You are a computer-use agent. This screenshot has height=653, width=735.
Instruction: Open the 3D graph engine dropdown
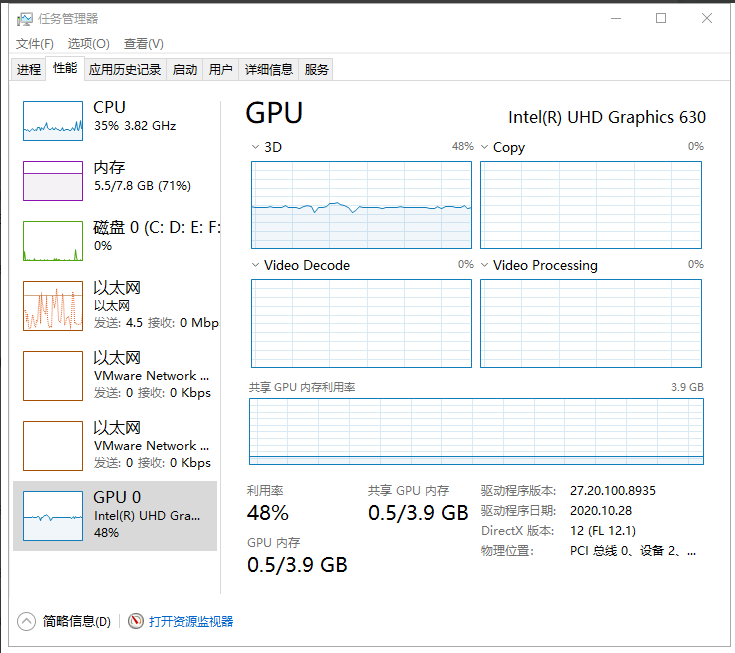pos(255,147)
